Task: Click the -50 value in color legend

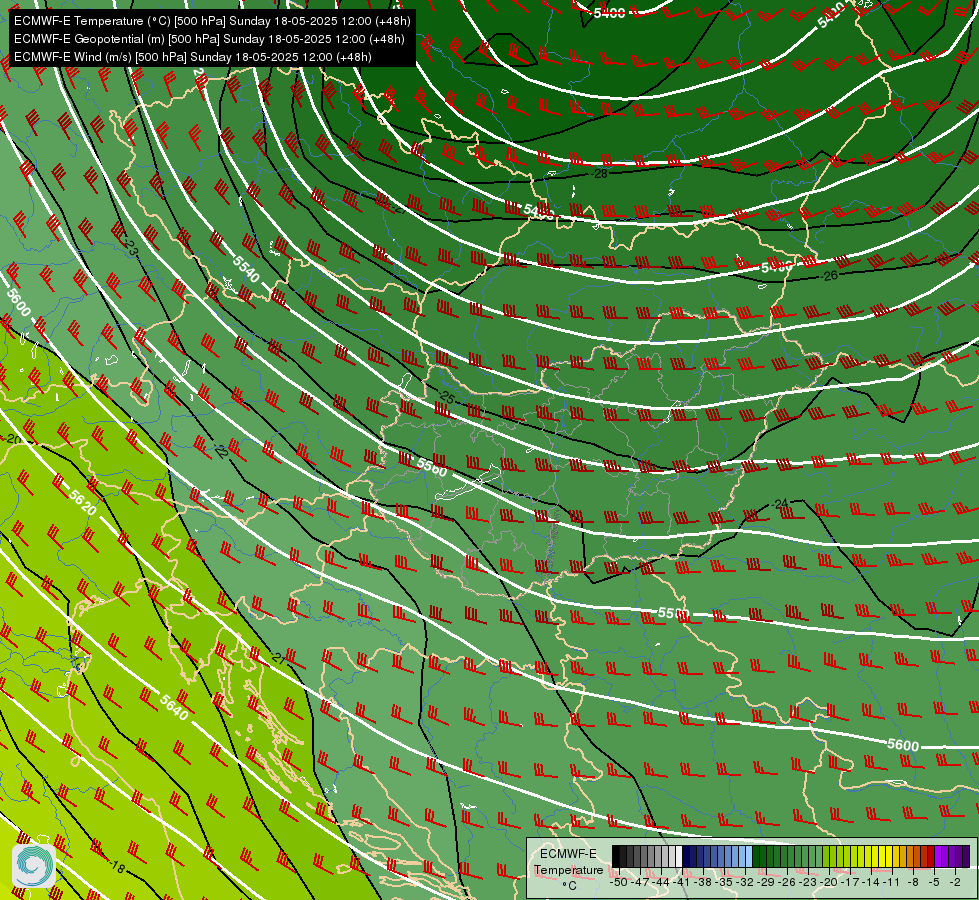Action: tap(619, 882)
